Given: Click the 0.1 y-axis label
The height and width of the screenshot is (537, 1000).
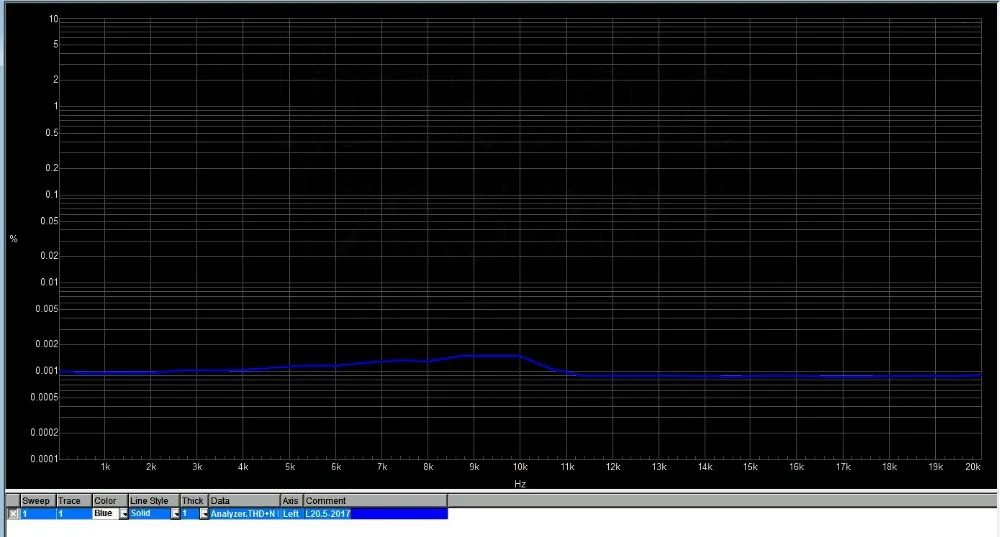Looking at the screenshot, I should point(52,195).
